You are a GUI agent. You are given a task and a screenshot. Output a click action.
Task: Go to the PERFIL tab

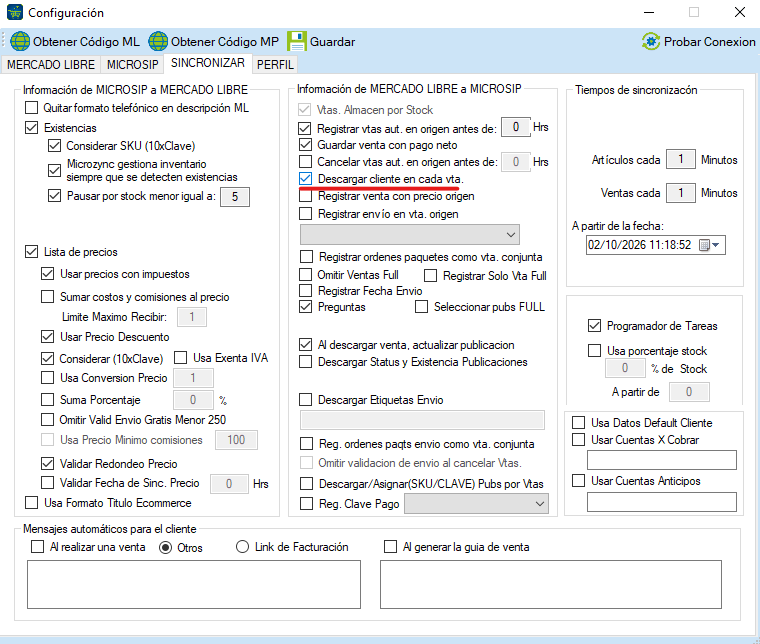275,64
